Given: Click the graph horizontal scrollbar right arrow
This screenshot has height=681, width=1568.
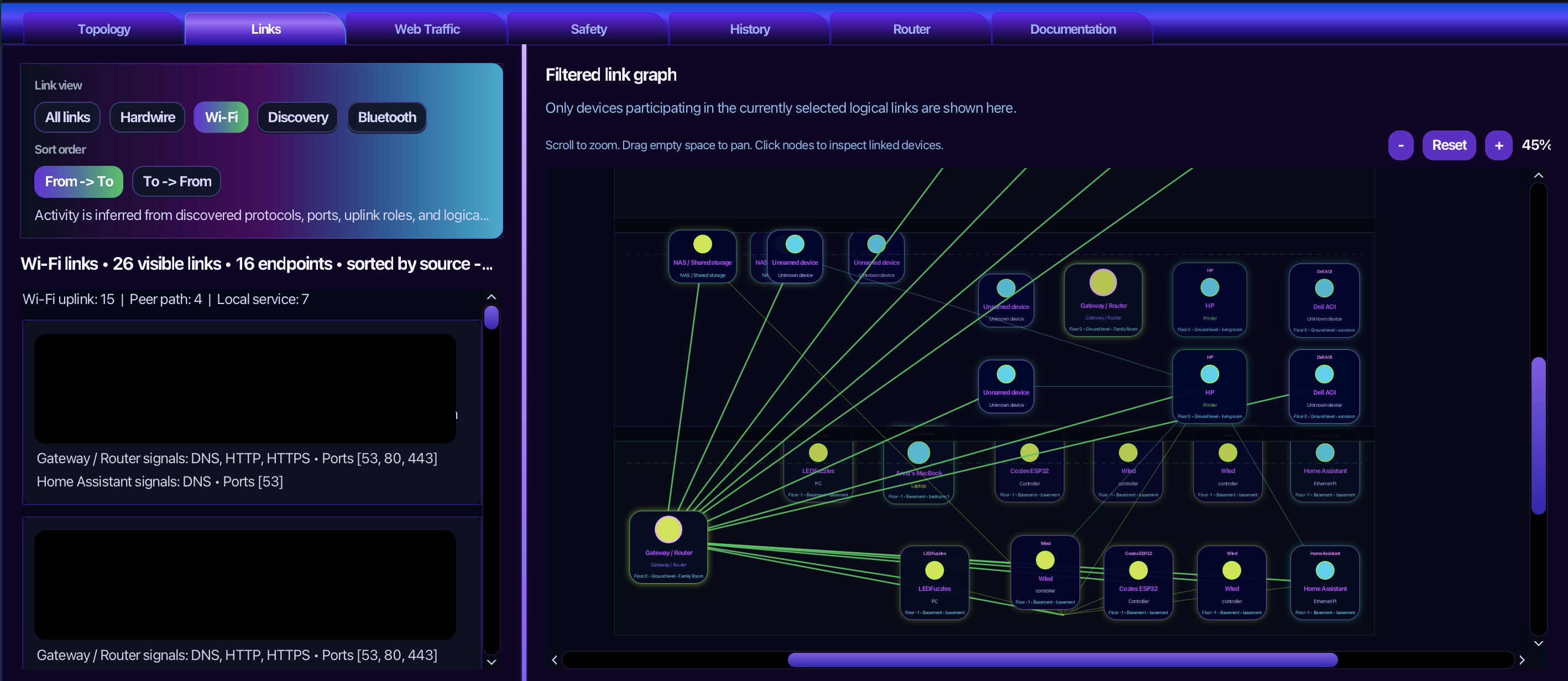Looking at the screenshot, I should click(1522, 659).
